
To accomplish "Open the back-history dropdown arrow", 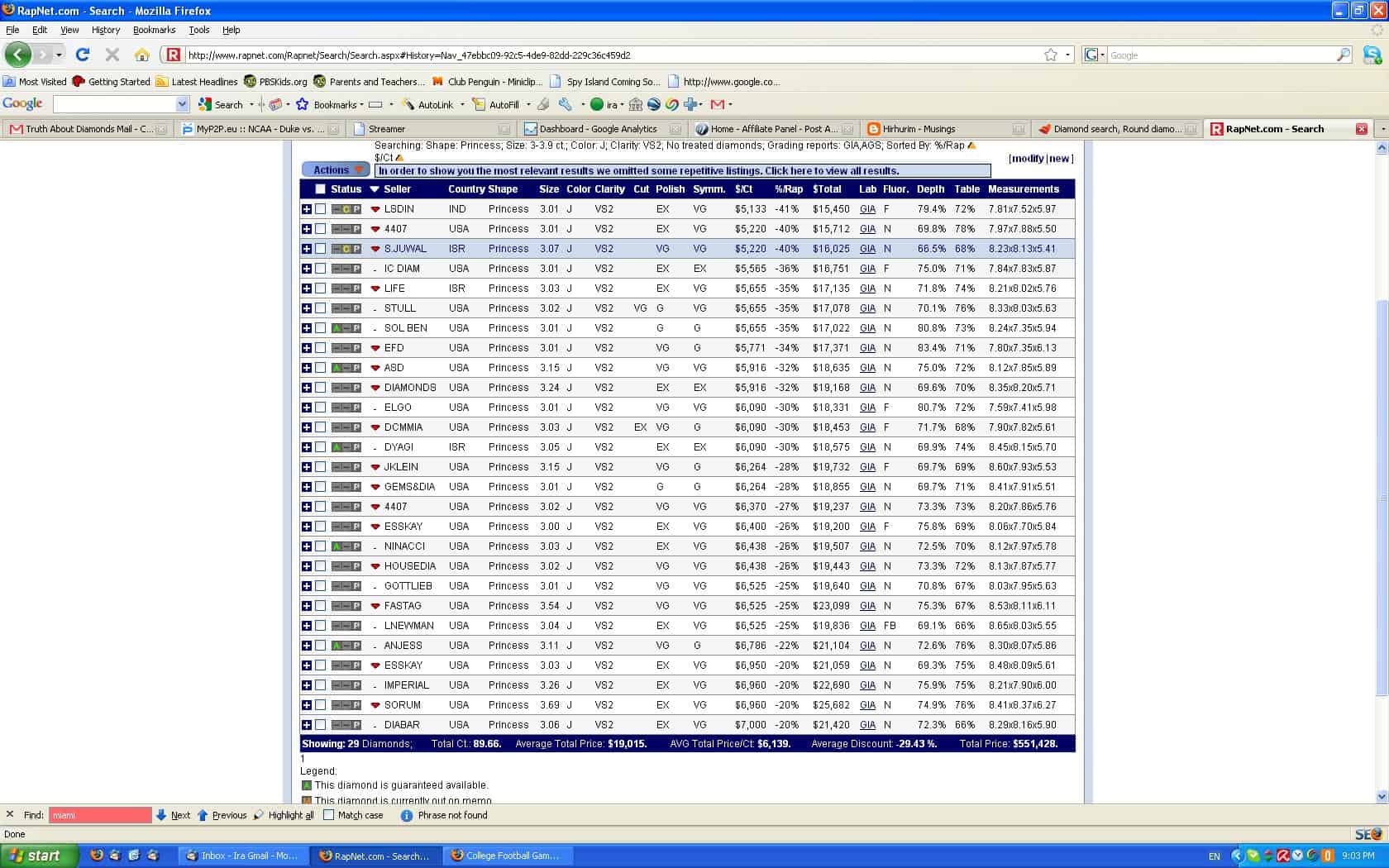I will pos(59,55).
